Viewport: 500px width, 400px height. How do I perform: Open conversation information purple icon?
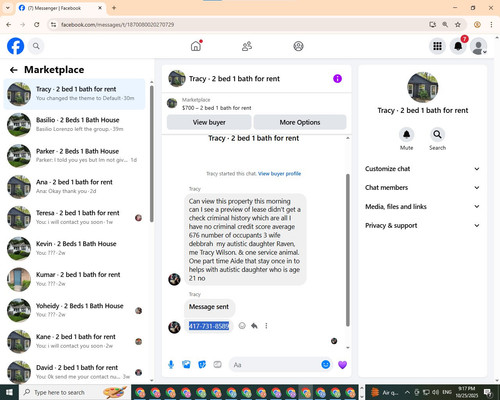point(337,79)
